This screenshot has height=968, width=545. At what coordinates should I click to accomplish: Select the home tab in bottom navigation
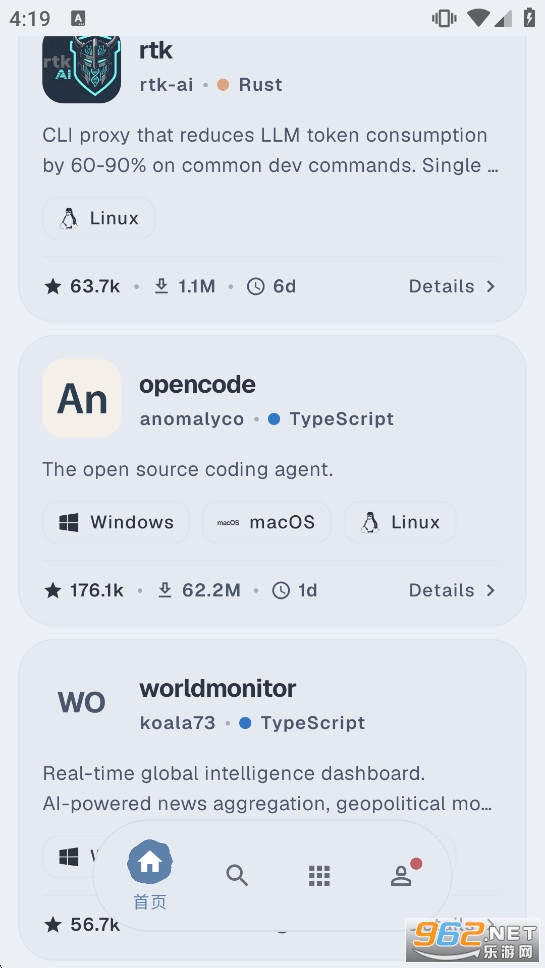coord(150,875)
